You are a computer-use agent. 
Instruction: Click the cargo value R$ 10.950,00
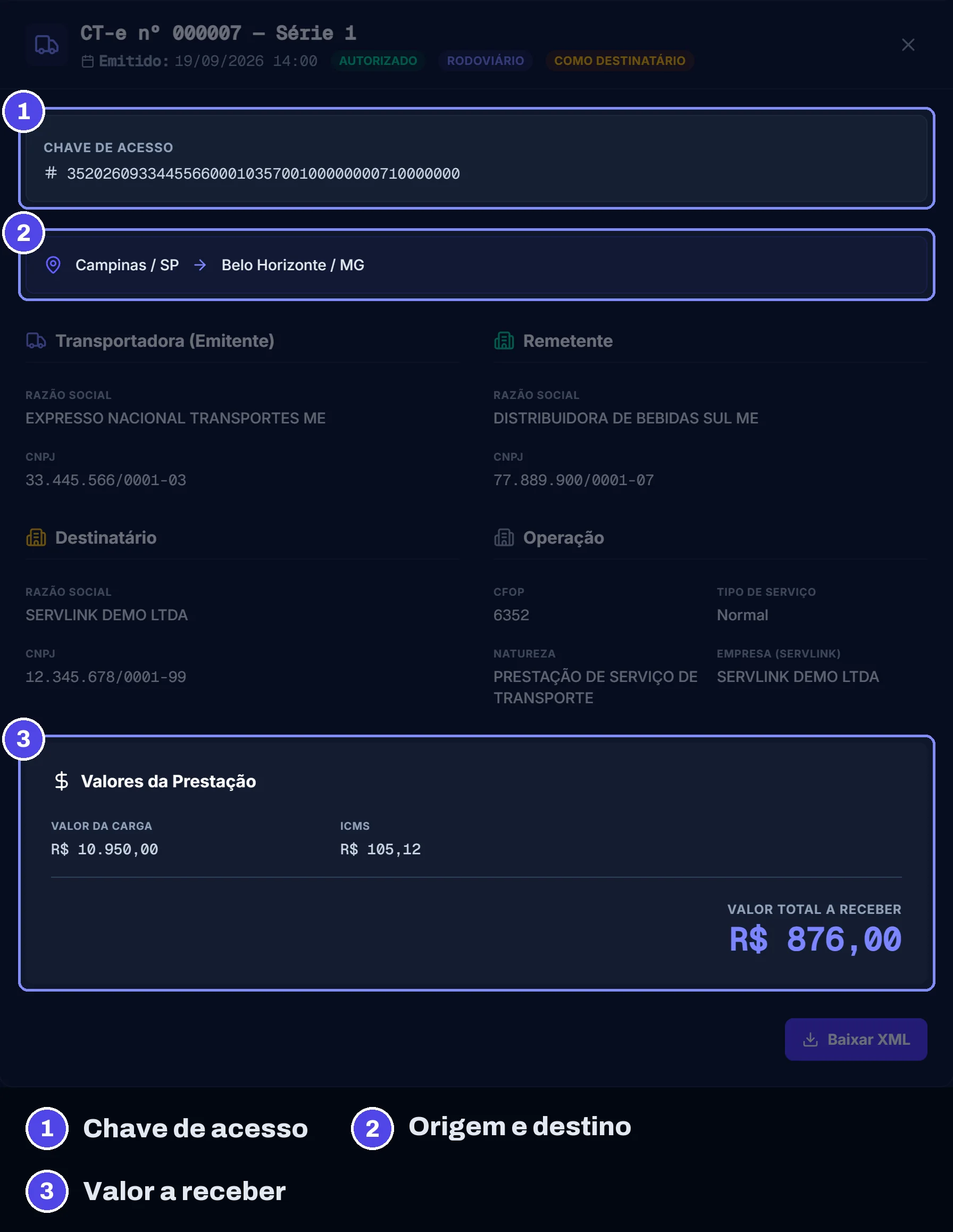(104, 849)
